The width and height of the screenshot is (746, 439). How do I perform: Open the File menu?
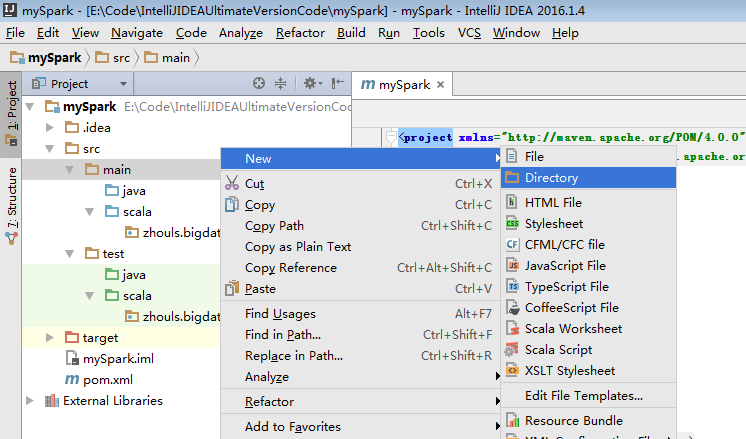pyautogui.click(x=15, y=33)
